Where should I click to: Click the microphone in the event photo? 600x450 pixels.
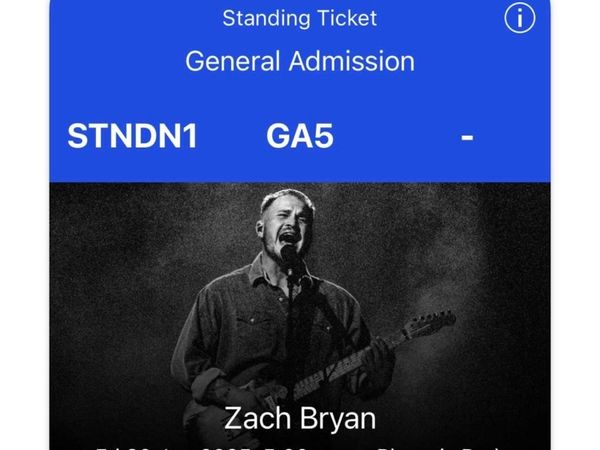(289, 254)
